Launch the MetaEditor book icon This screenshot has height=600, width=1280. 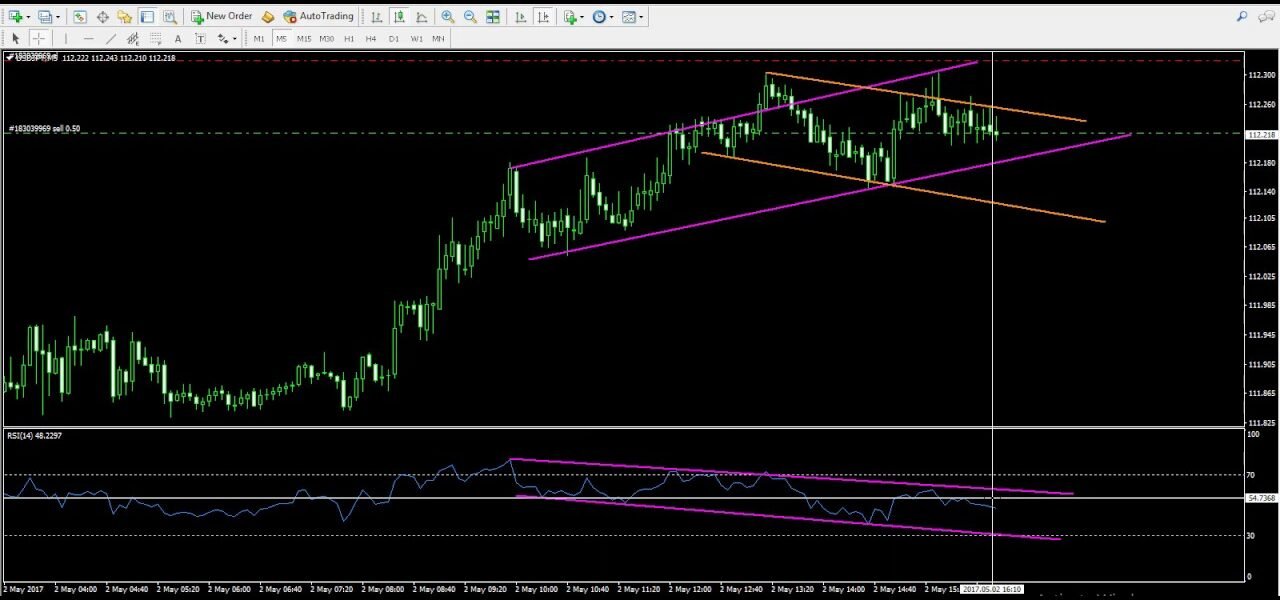tap(268, 17)
